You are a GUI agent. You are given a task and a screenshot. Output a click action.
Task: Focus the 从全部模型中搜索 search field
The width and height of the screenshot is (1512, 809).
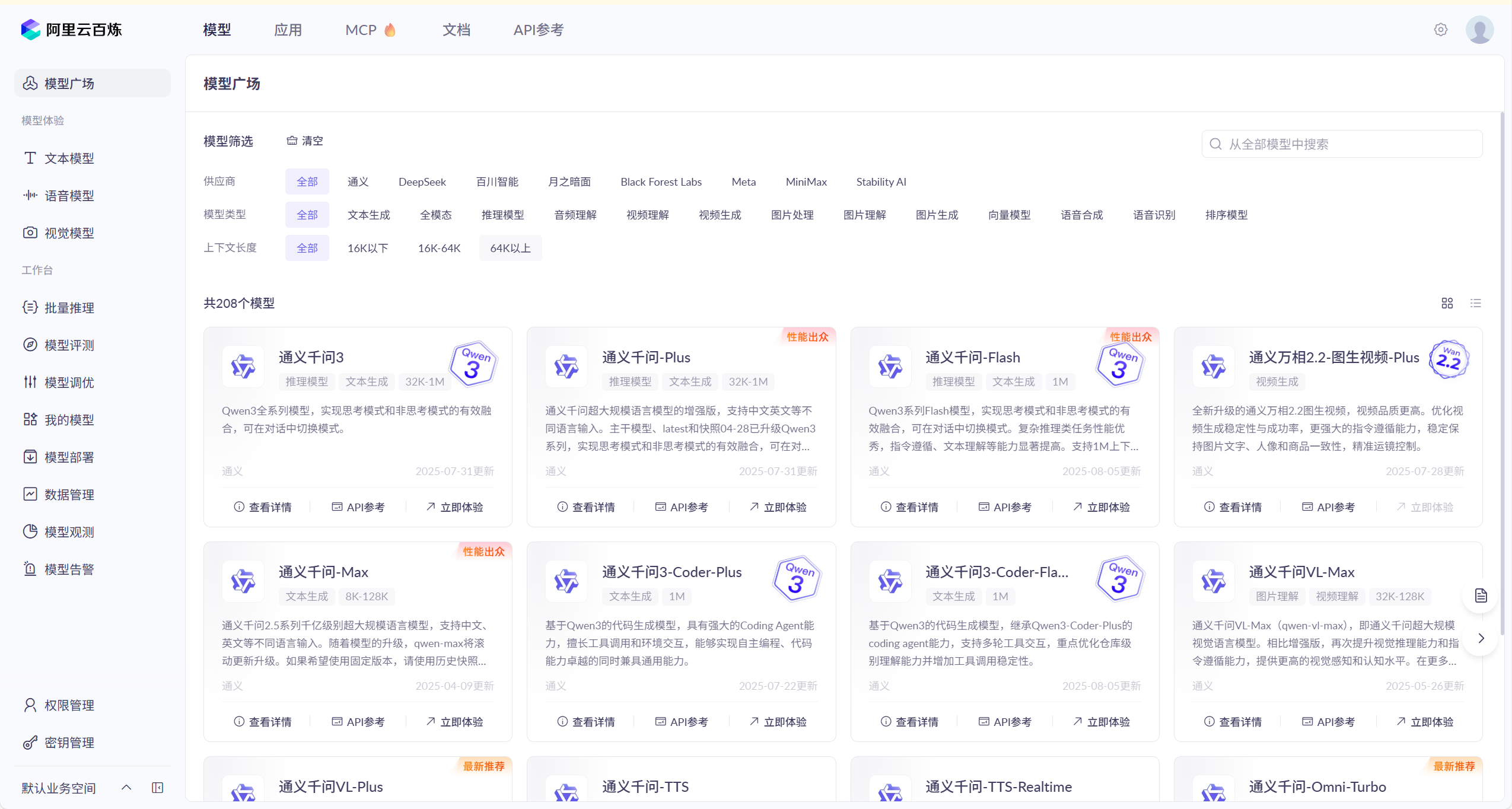(x=1342, y=144)
